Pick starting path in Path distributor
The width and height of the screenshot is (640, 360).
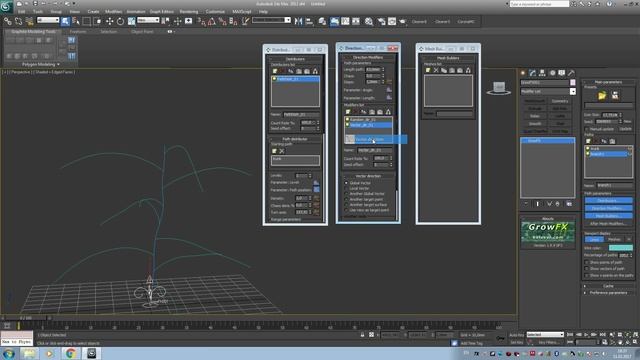coord(274,151)
